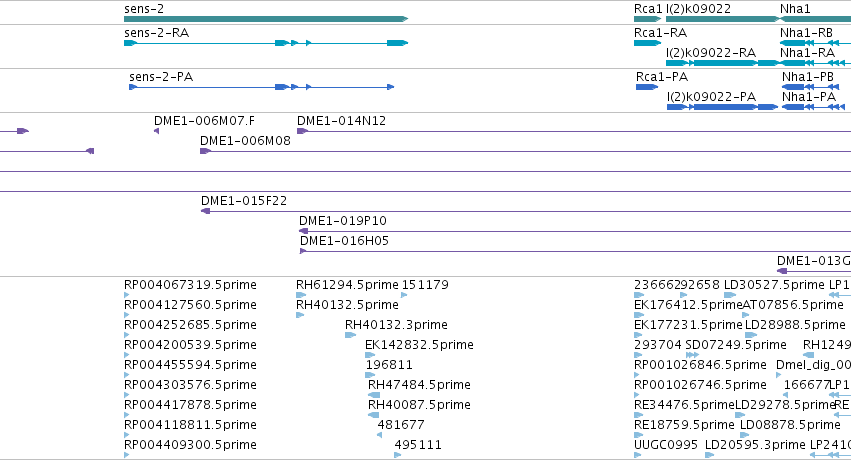Click the DME1-019P10 feature arrow
851x460 pixels.
coord(304,231)
